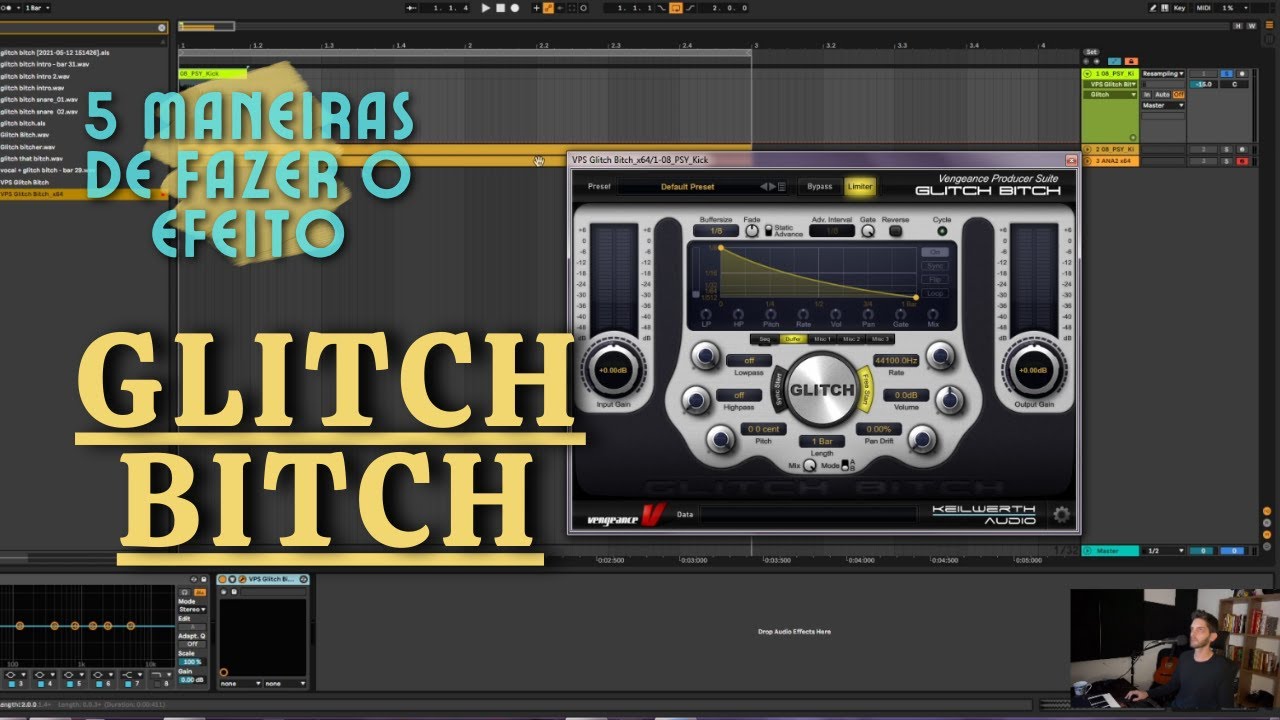Flip the Mode A/B switch
Image resolution: width=1280 pixels, height=720 pixels.
click(x=845, y=465)
